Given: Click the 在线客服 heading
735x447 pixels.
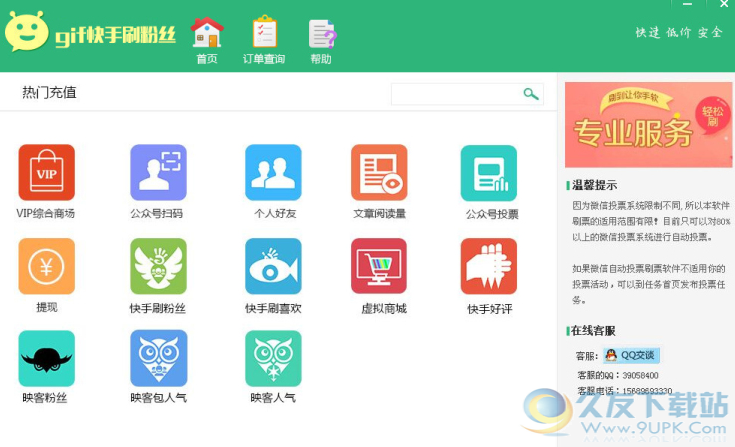Looking at the screenshot, I should (593, 331).
